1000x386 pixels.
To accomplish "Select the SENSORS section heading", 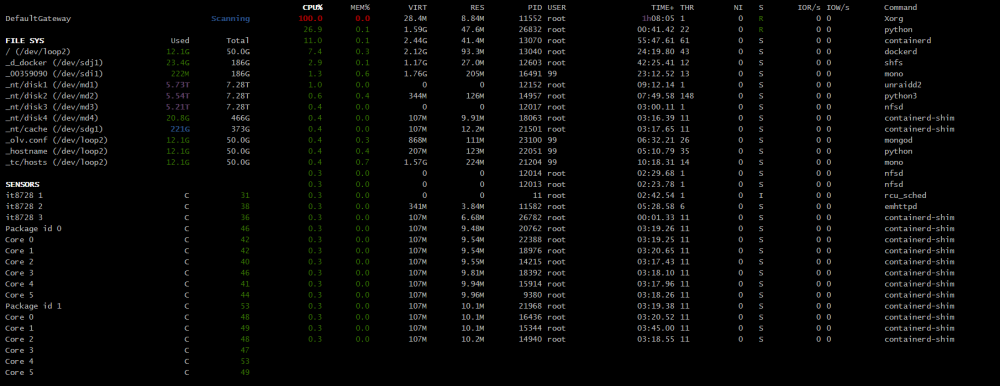I will tap(22, 184).
